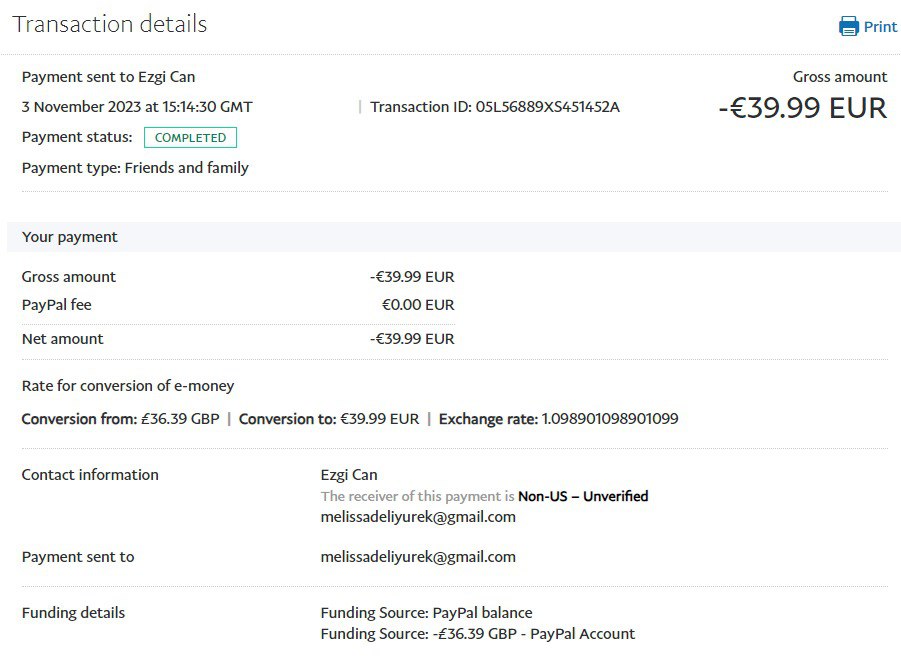The image size is (901, 666).
Task: Click the Transaction details heading
Action: tap(110, 24)
